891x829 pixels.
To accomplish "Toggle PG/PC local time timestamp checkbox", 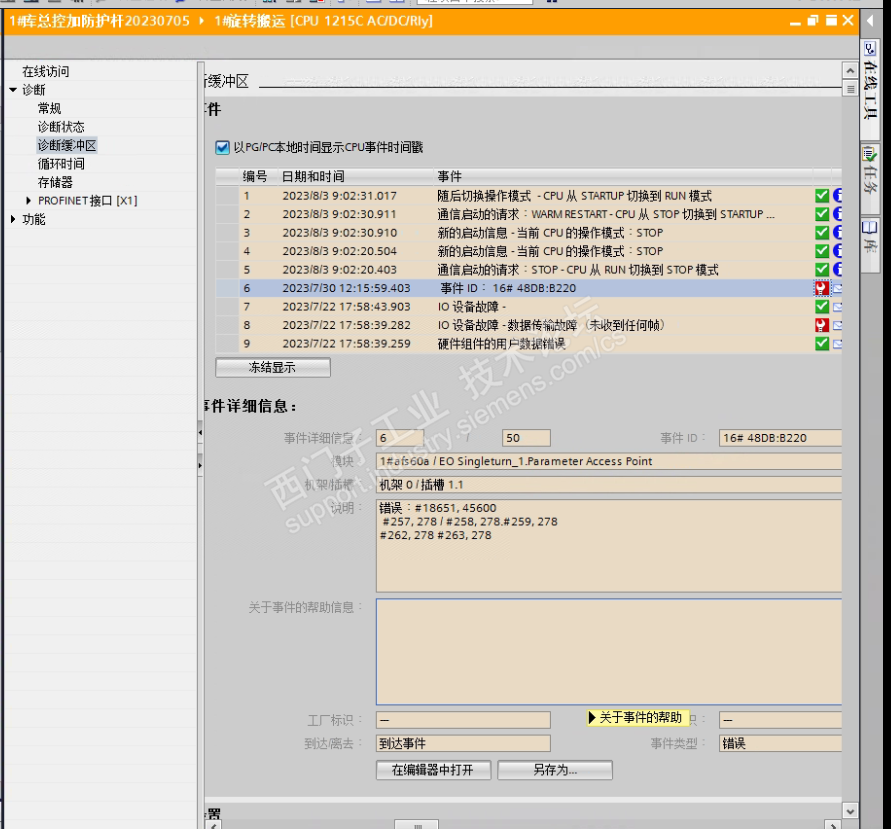I will [222, 148].
